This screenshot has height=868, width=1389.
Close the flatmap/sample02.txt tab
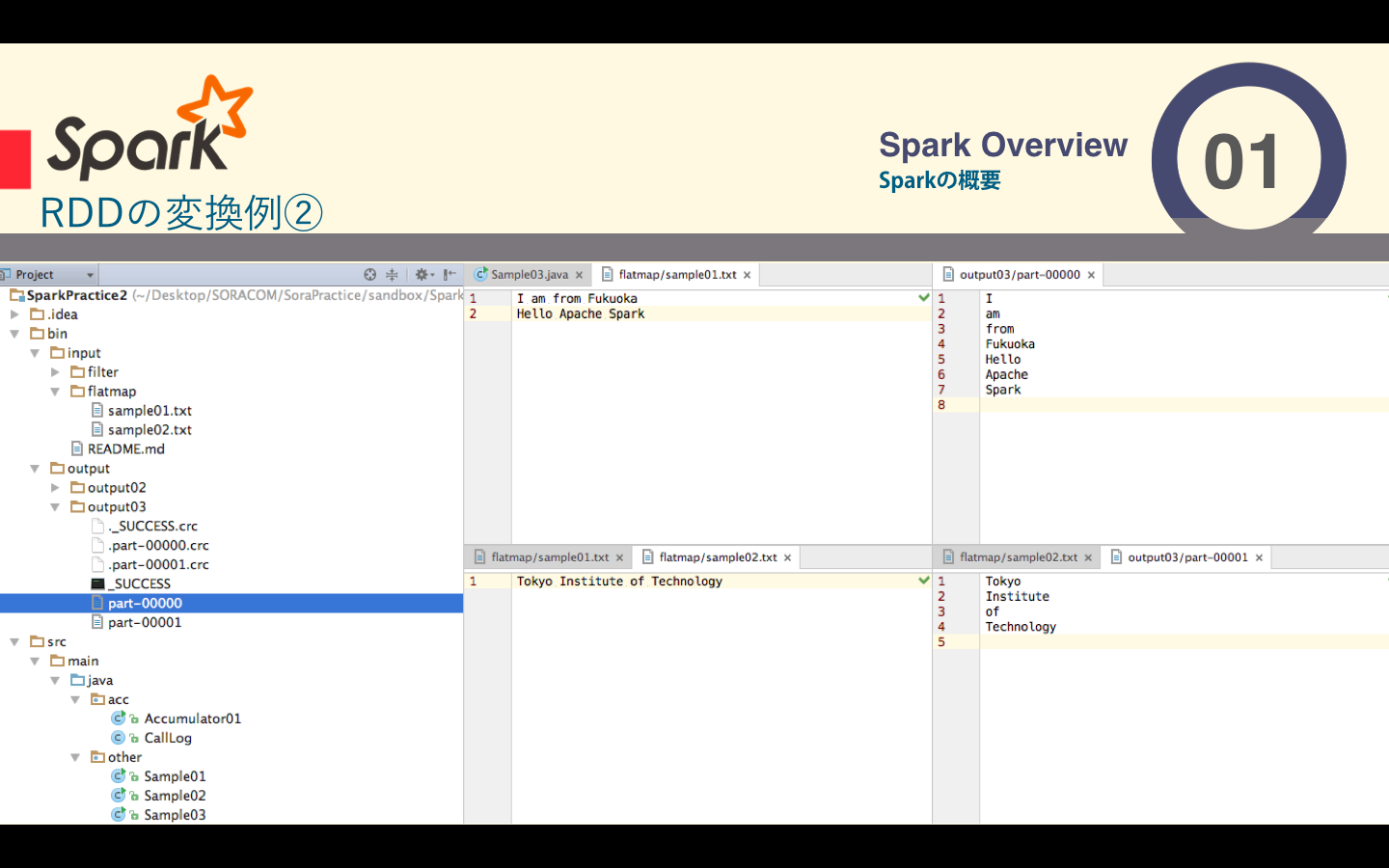coord(788,556)
